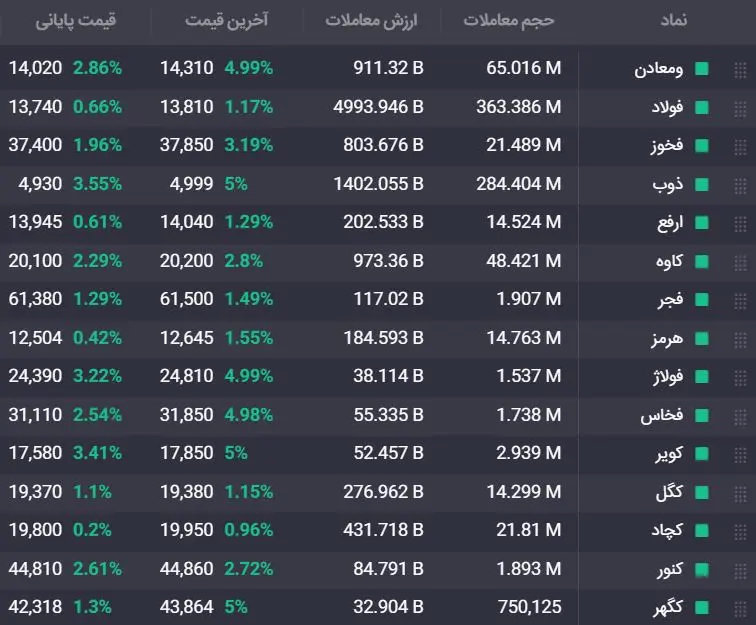
Task: Click trade value 973.36 B
Action: click(388, 261)
